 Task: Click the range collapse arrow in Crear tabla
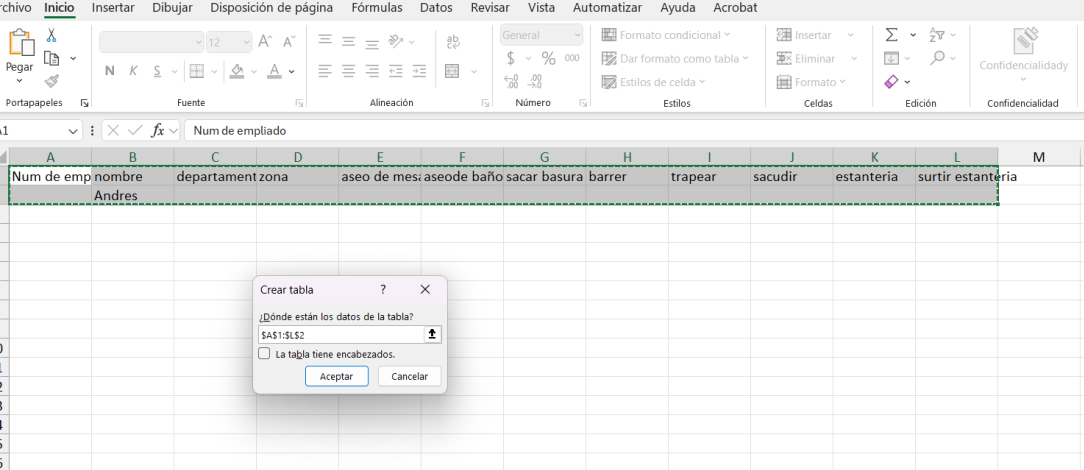(x=432, y=334)
